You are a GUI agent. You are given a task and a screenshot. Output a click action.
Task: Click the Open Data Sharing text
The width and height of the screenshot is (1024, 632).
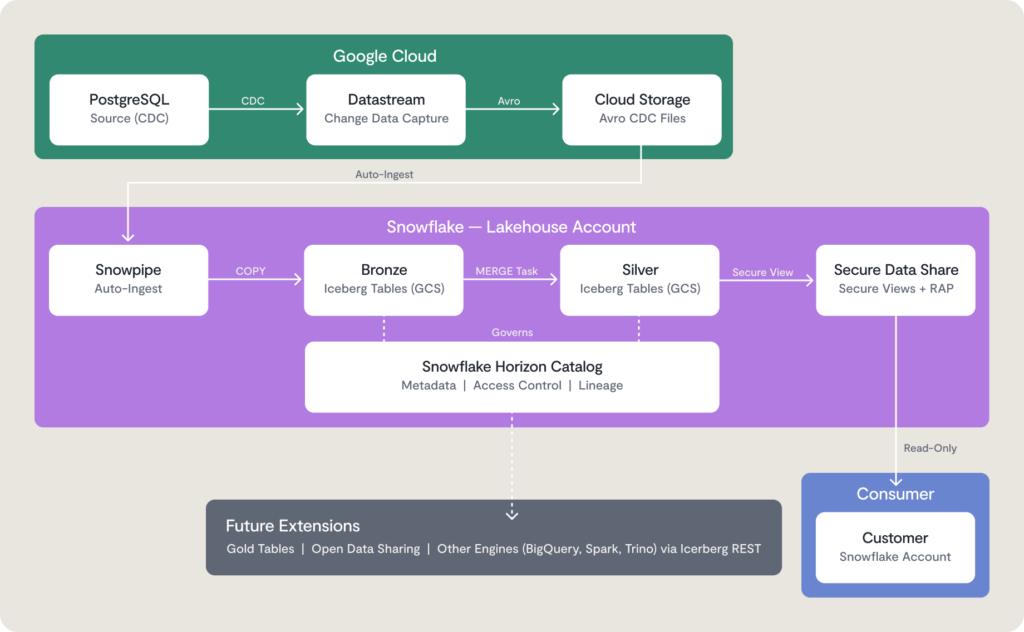[366, 548]
